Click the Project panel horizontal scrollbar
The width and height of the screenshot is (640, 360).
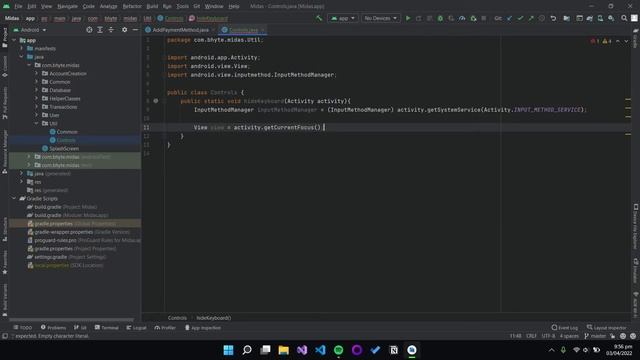pyautogui.click(x=71, y=320)
